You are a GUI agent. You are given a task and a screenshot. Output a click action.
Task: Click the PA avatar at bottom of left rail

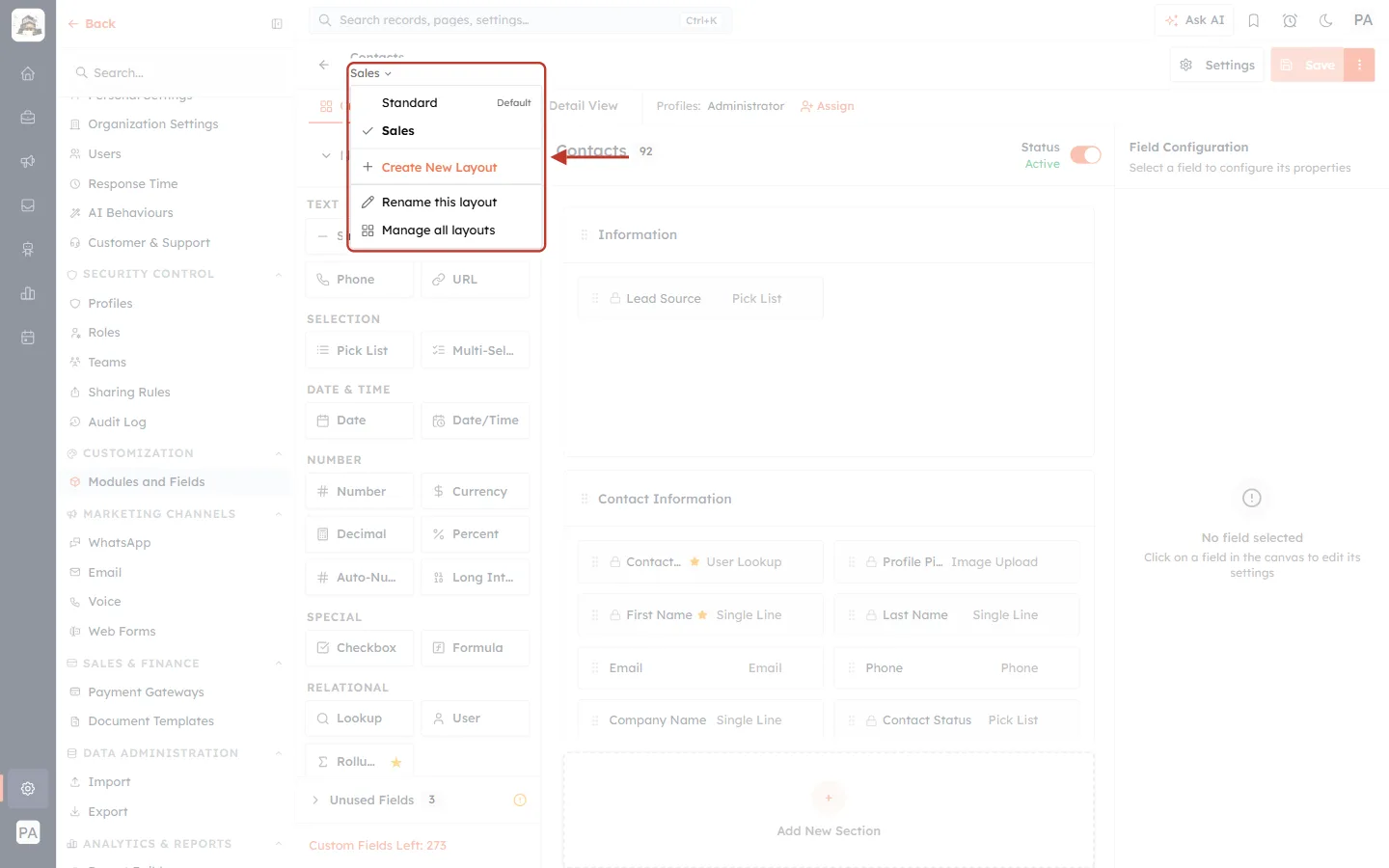tap(28, 833)
